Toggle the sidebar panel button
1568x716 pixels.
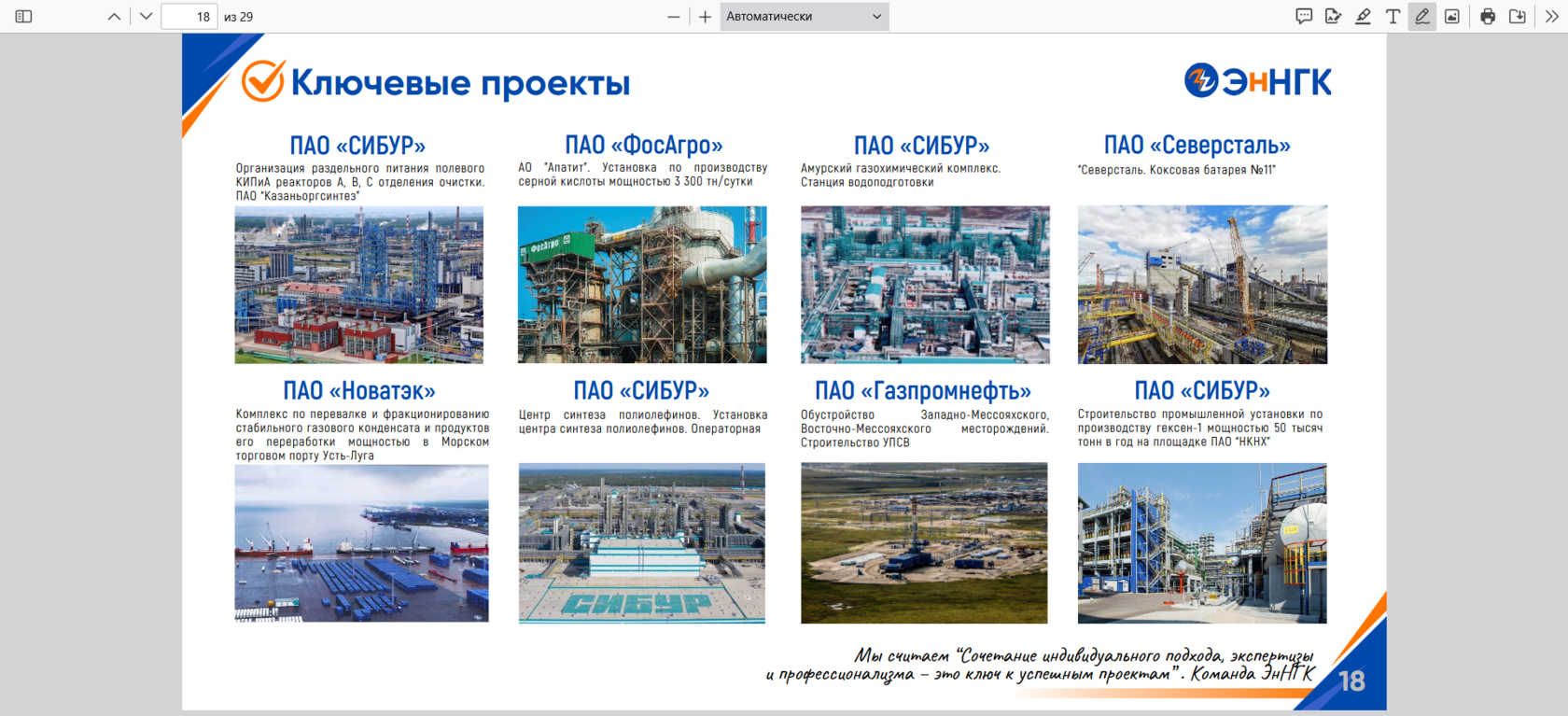click(24, 17)
